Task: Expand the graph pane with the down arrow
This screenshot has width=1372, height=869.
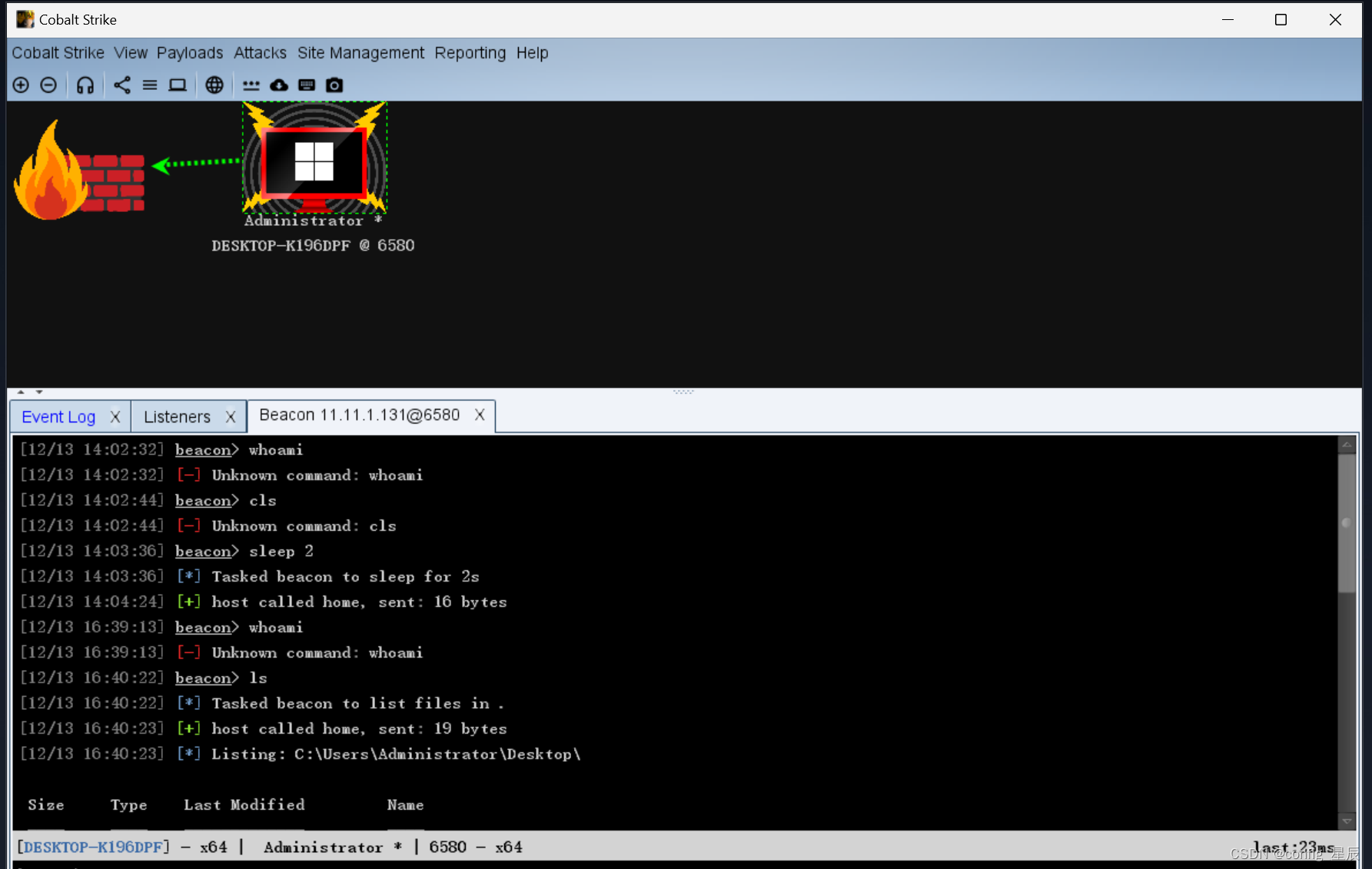Action: 39,392
